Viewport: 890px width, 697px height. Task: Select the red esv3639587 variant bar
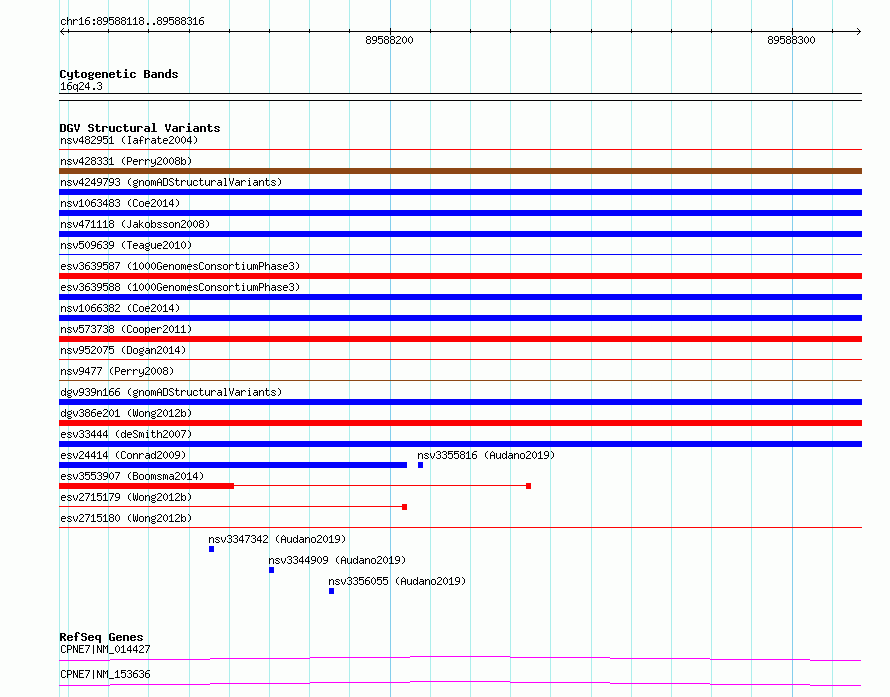[x=460, y=276]
